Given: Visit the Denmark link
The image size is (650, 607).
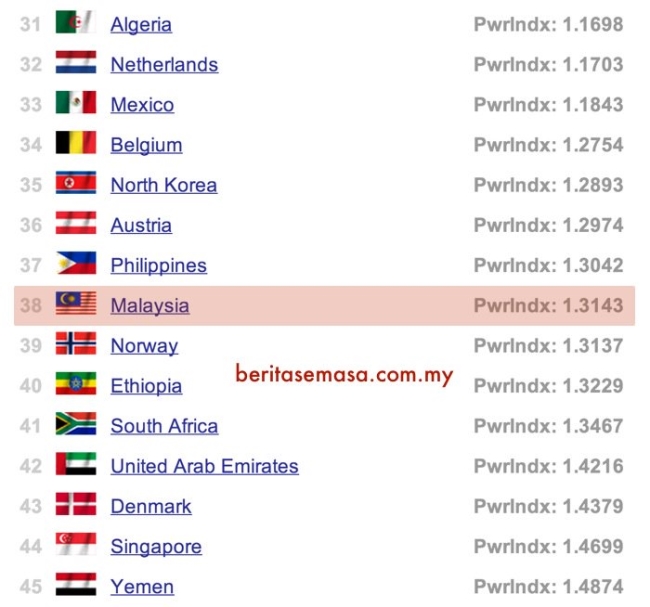Looking at the screenshot, I should pos(151,507).
